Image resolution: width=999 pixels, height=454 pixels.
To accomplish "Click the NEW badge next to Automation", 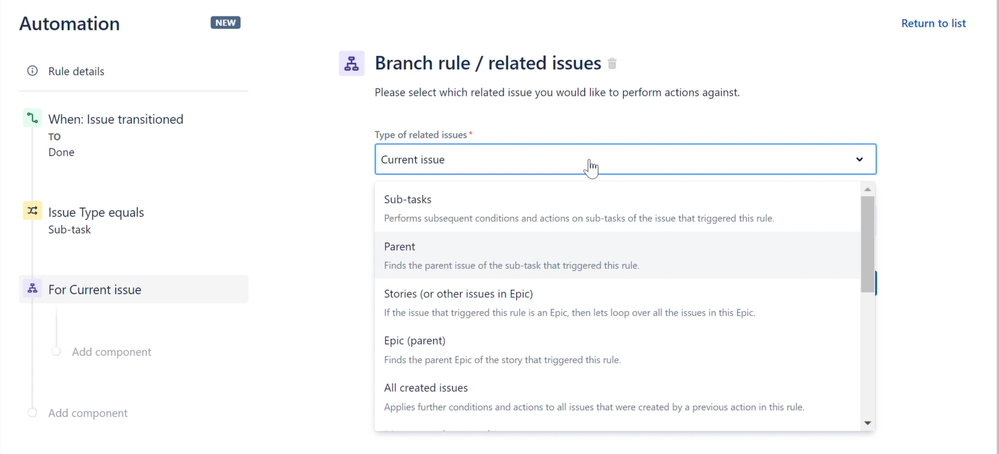I will pyautogui.click(x=226, y=24).
